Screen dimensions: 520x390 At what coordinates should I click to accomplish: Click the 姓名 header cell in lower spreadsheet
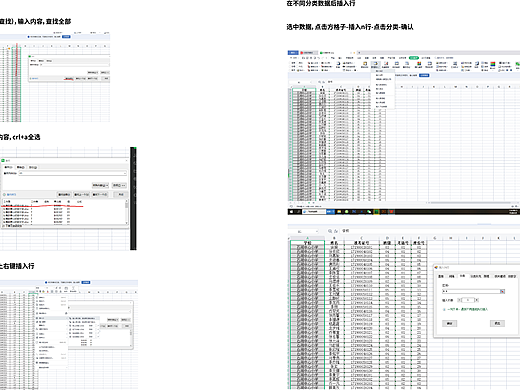(334, 243)
